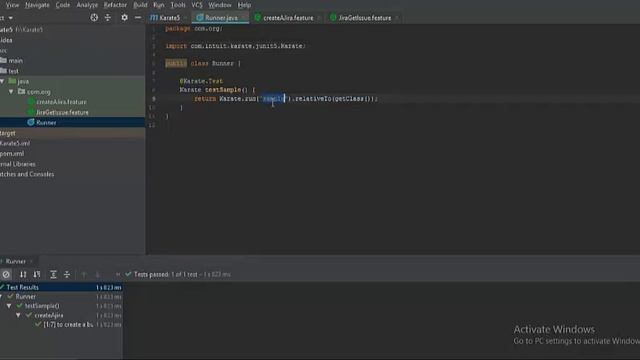Switch to the Karate5 editor tab

[x=169, y=18]
